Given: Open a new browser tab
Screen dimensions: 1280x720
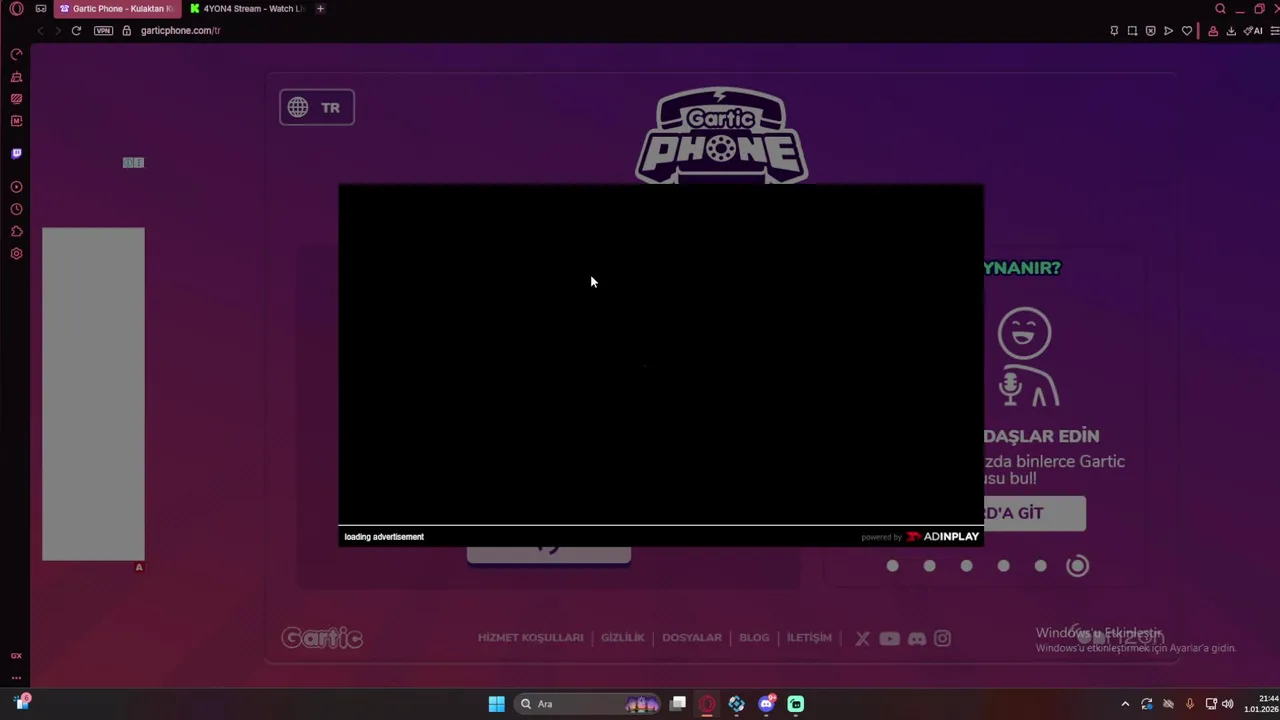Looking at the screenshot, I should (x=320, y=9).
